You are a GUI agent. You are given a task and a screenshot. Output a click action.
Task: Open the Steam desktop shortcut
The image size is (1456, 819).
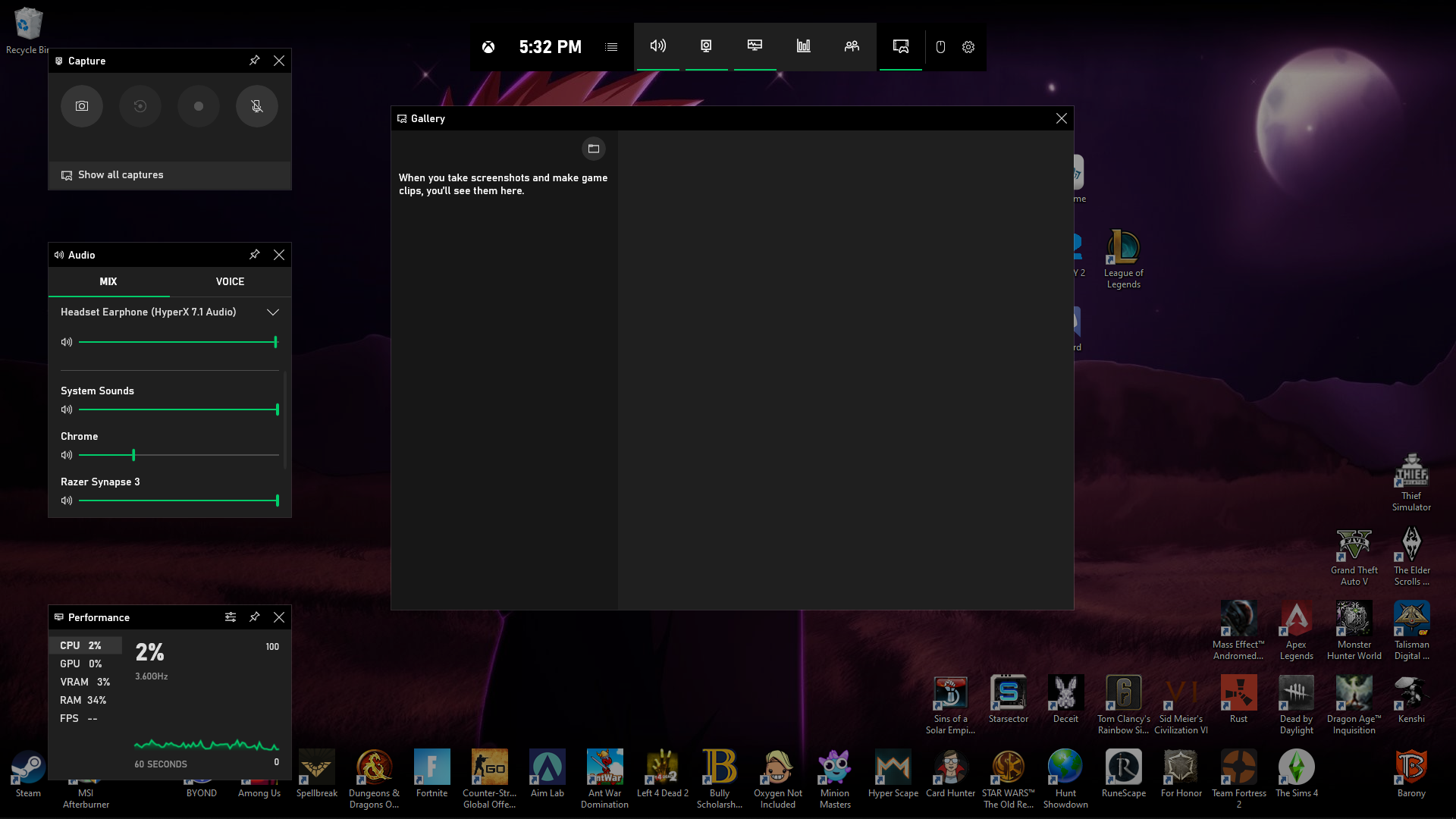28,774
